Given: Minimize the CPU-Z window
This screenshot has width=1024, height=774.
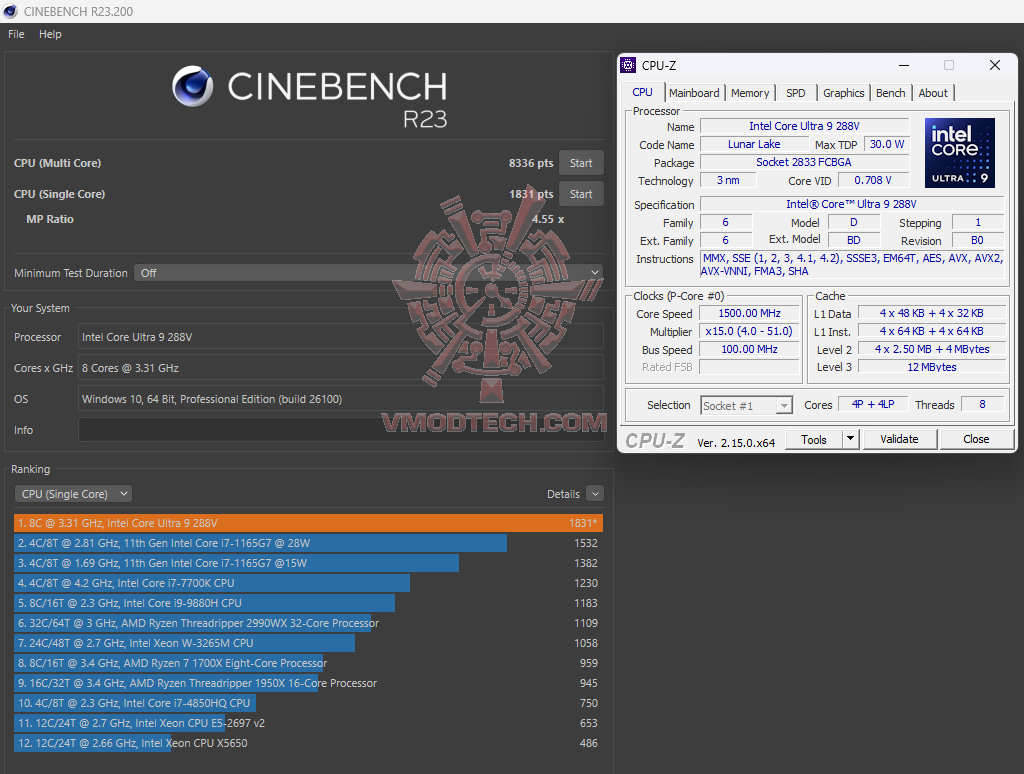Looking at the screenshot, I should pyautogui.click(x=904, y=65).
